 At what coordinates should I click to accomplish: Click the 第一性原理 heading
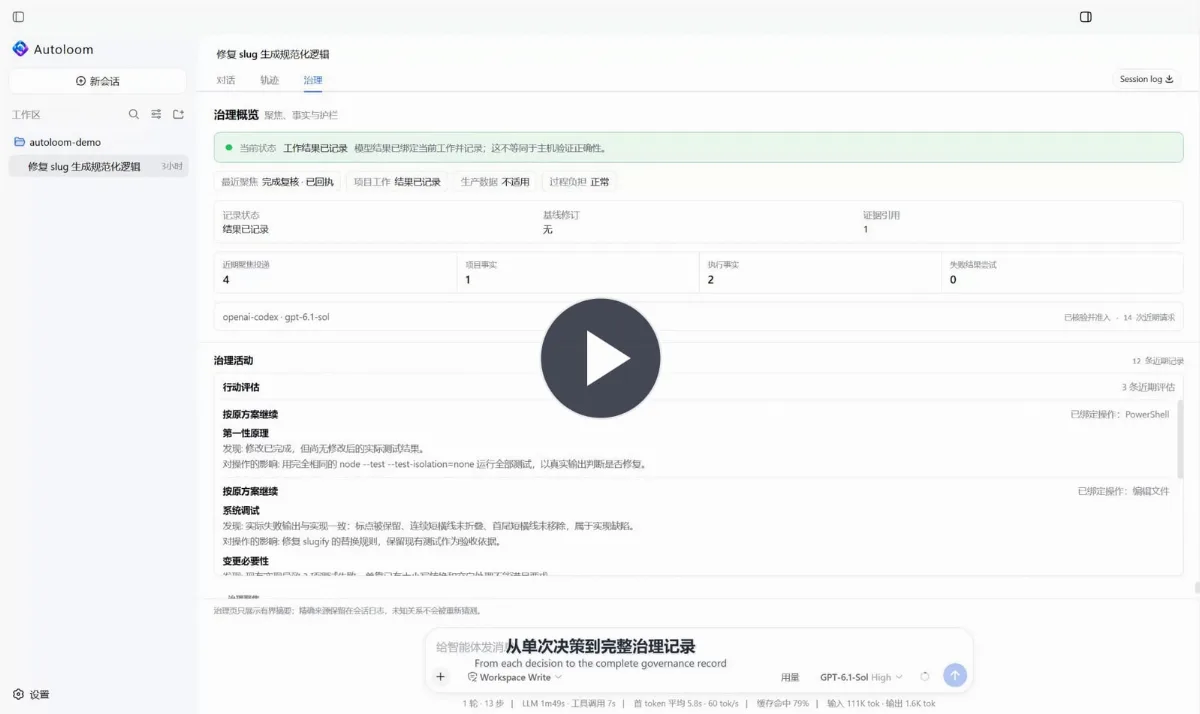pyautogui.click(x=245, y=433)
